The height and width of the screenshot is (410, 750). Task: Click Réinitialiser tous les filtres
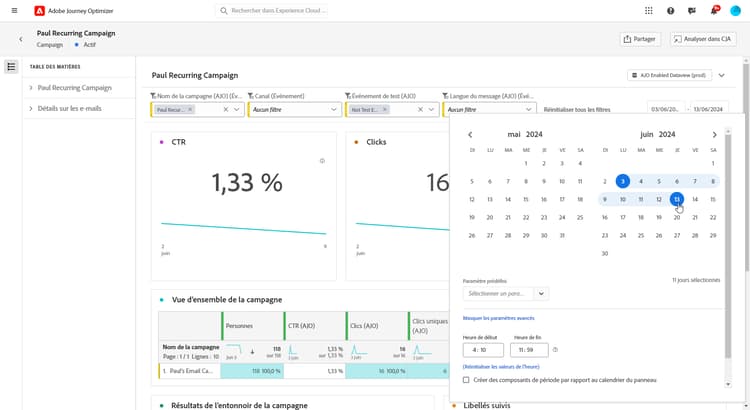point(577,110)
